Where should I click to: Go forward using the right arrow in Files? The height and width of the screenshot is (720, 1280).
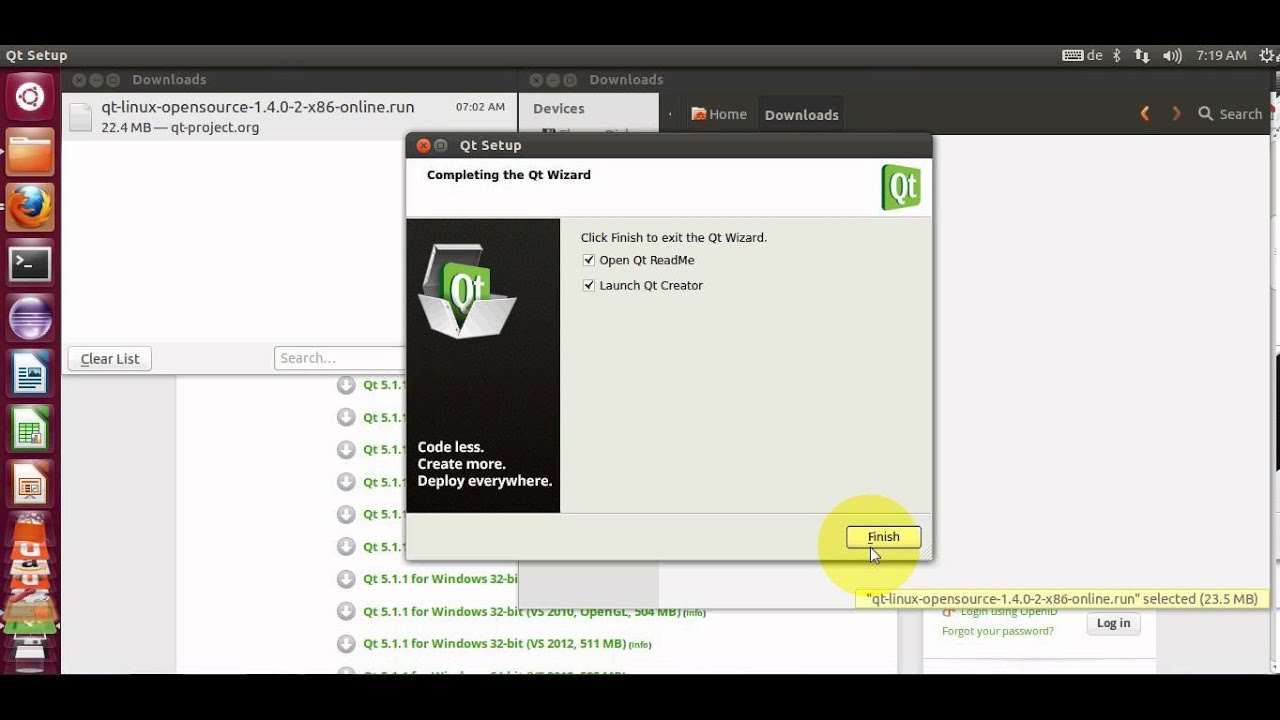pyautogui.click(x=1176, y=114)
